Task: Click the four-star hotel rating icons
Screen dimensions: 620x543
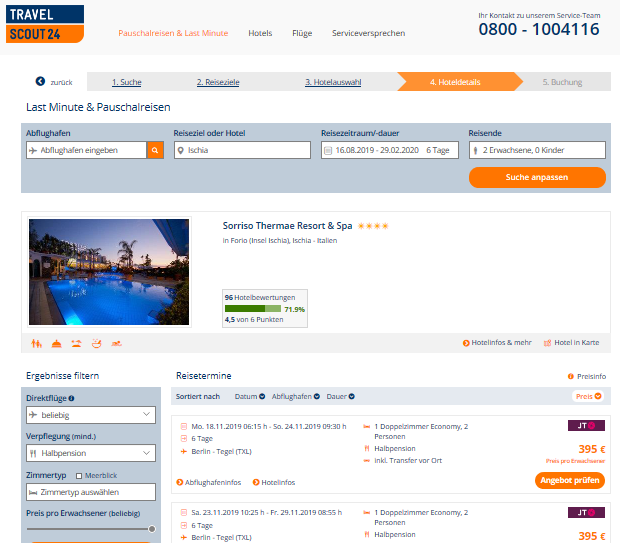Action: (373, 226)
